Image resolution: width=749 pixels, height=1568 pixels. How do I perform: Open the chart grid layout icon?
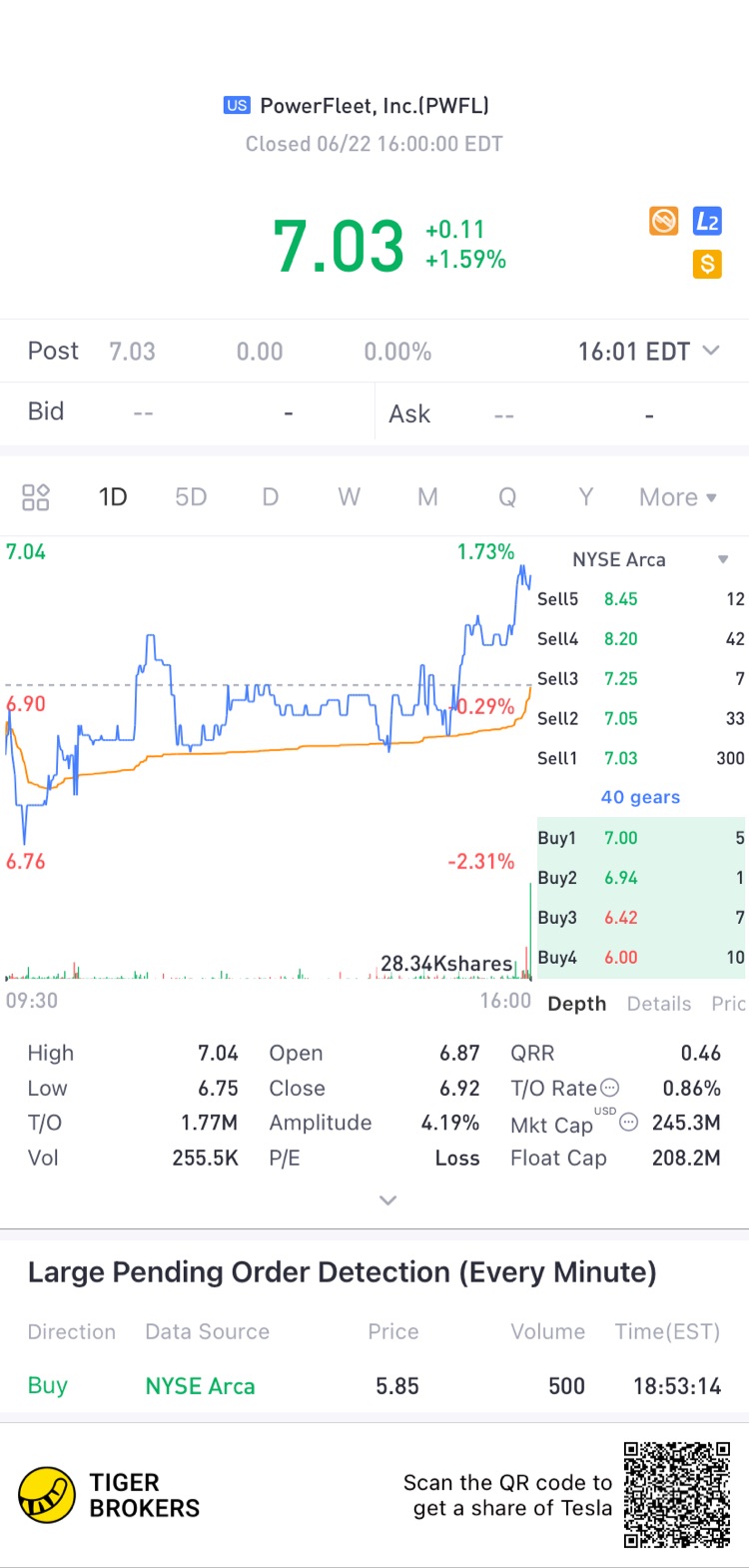[36, 497]
